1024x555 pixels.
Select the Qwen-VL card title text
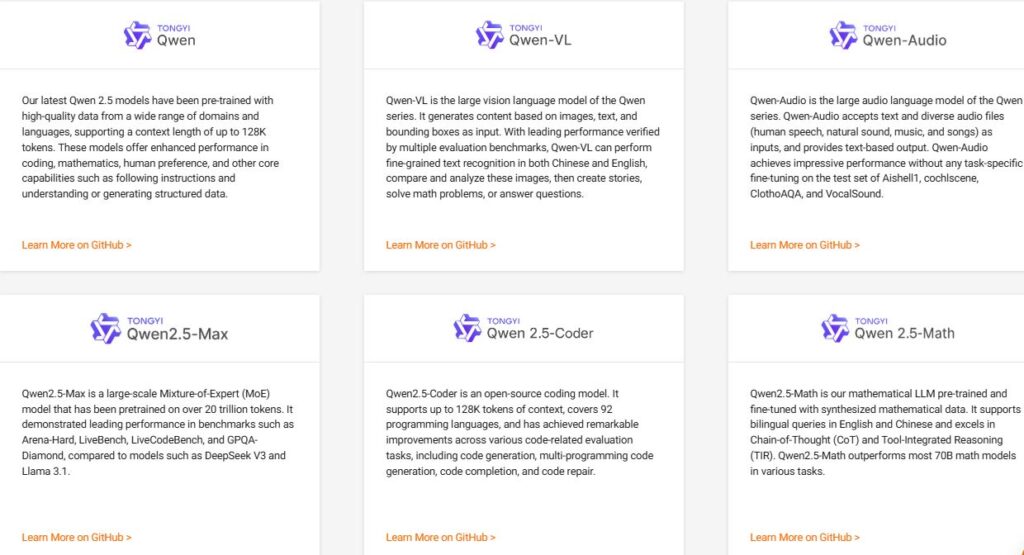pos(541,41)
